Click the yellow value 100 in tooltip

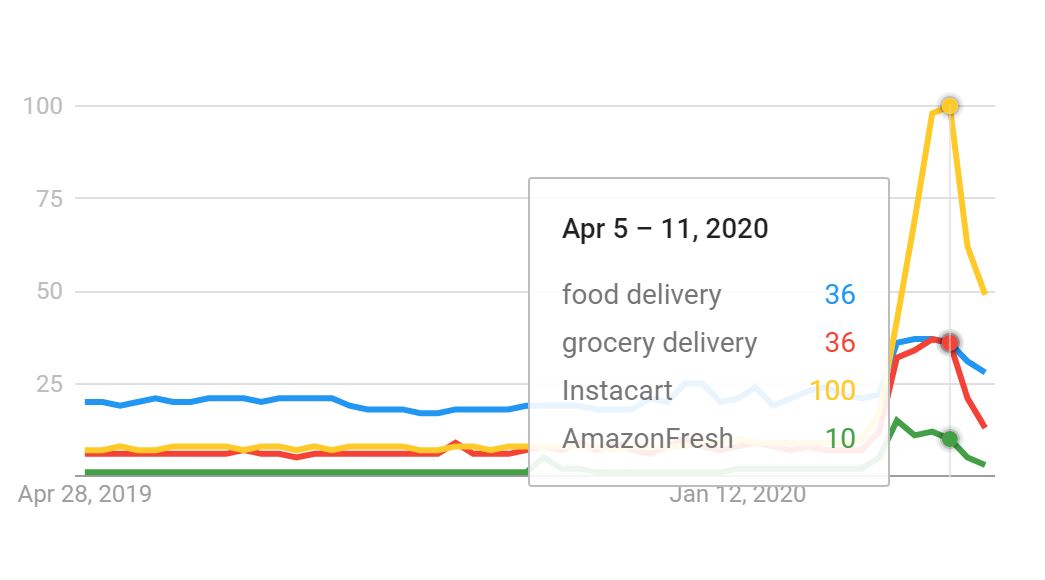[832, 390]
